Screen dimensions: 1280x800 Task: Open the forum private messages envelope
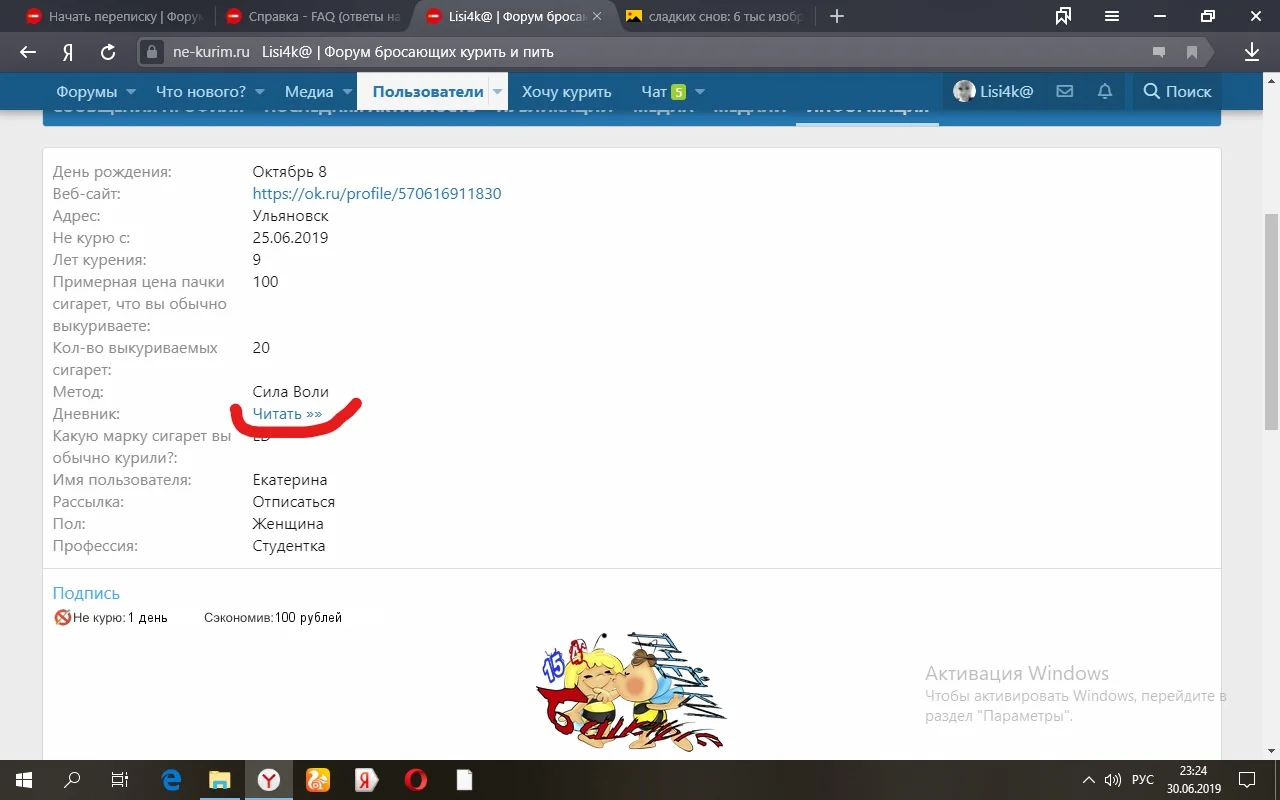1065,91
